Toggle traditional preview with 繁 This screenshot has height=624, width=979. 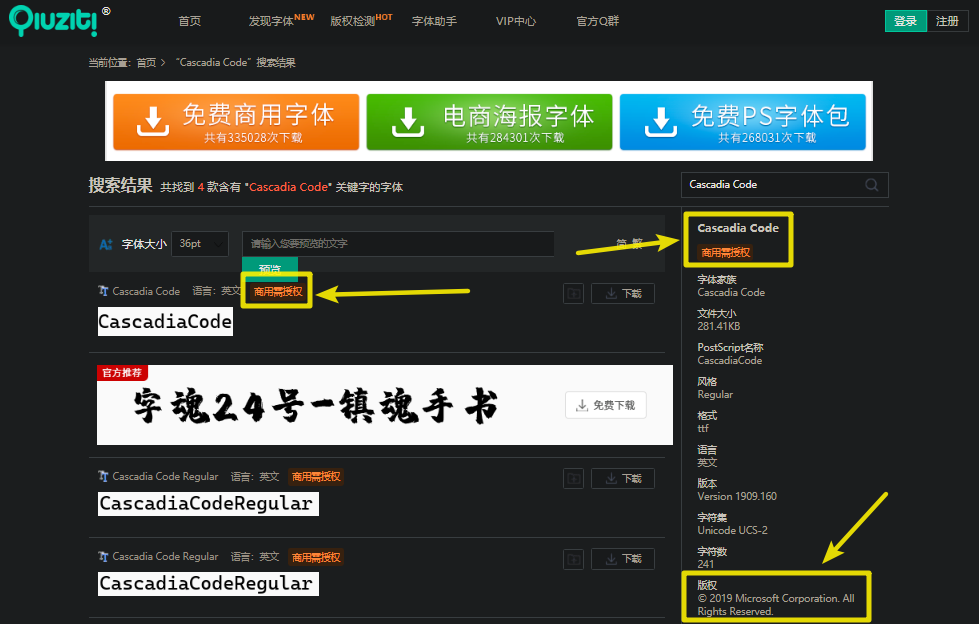click(x=639, y=241)
